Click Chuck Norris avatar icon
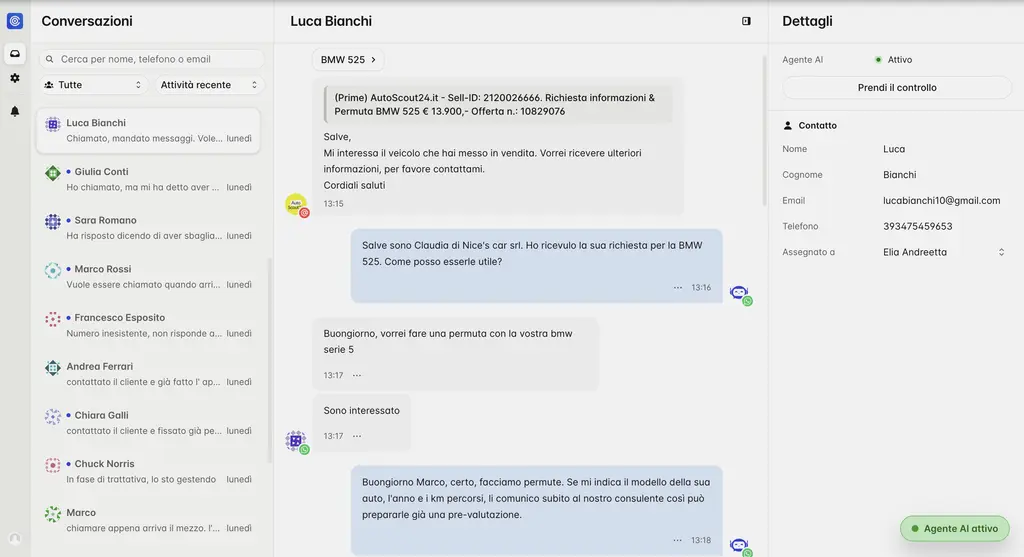The image size is (1024, 557). tap(53, 465)
